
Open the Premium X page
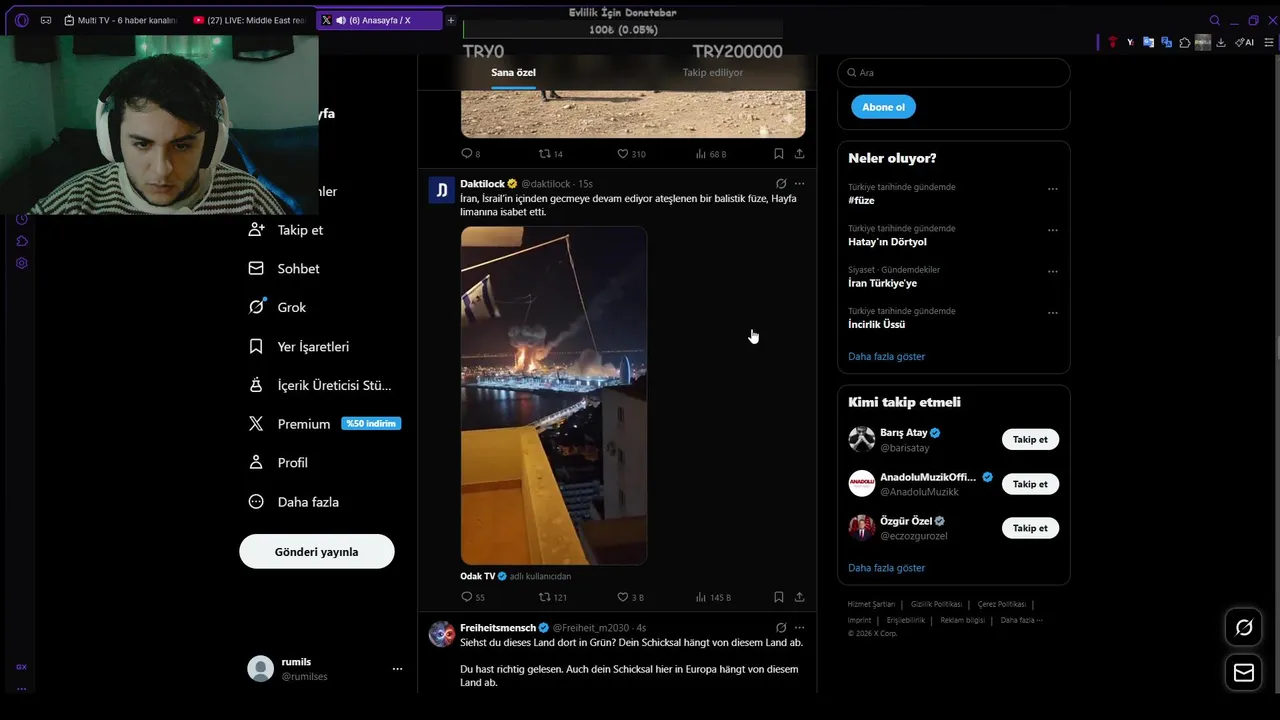click(323, 424)
